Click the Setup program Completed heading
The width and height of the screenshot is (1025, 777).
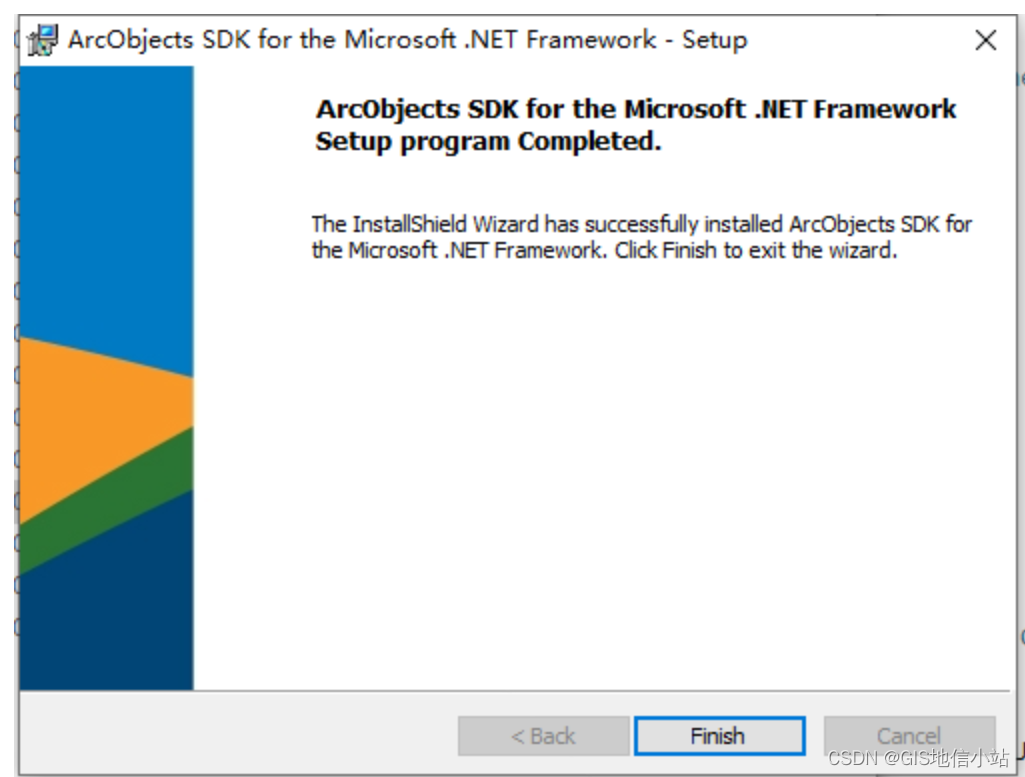tap(636, 124)
